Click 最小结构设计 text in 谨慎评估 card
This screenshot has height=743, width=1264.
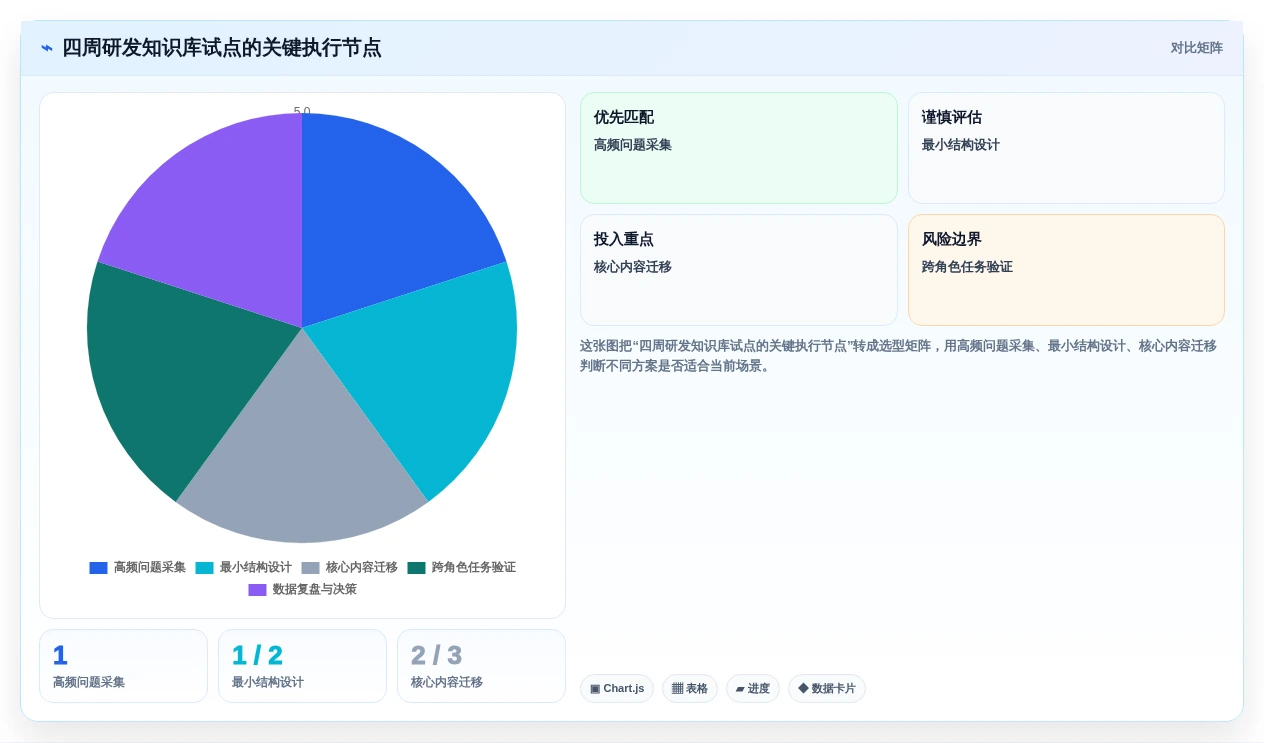coord(961,145)
